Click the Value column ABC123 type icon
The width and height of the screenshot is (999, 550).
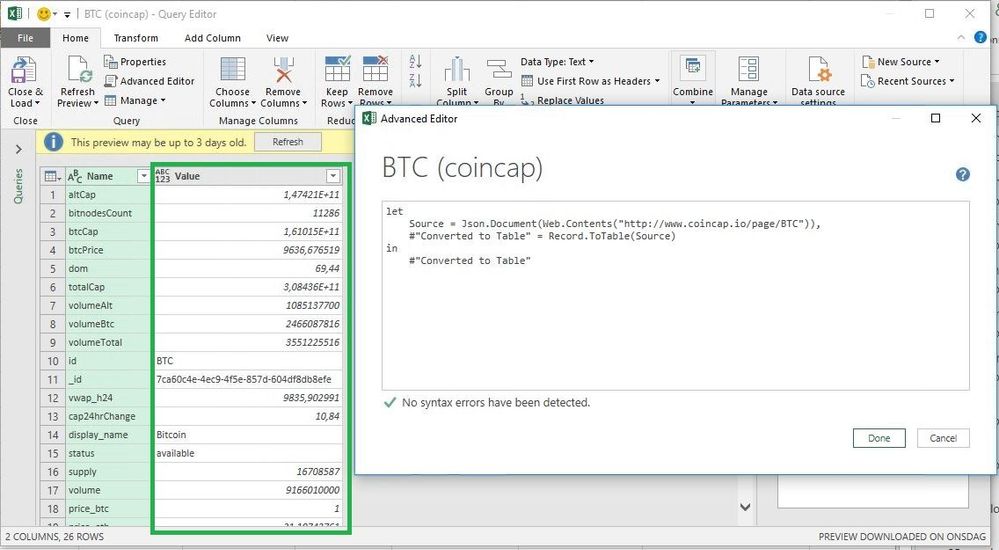(x=162, y=176)
